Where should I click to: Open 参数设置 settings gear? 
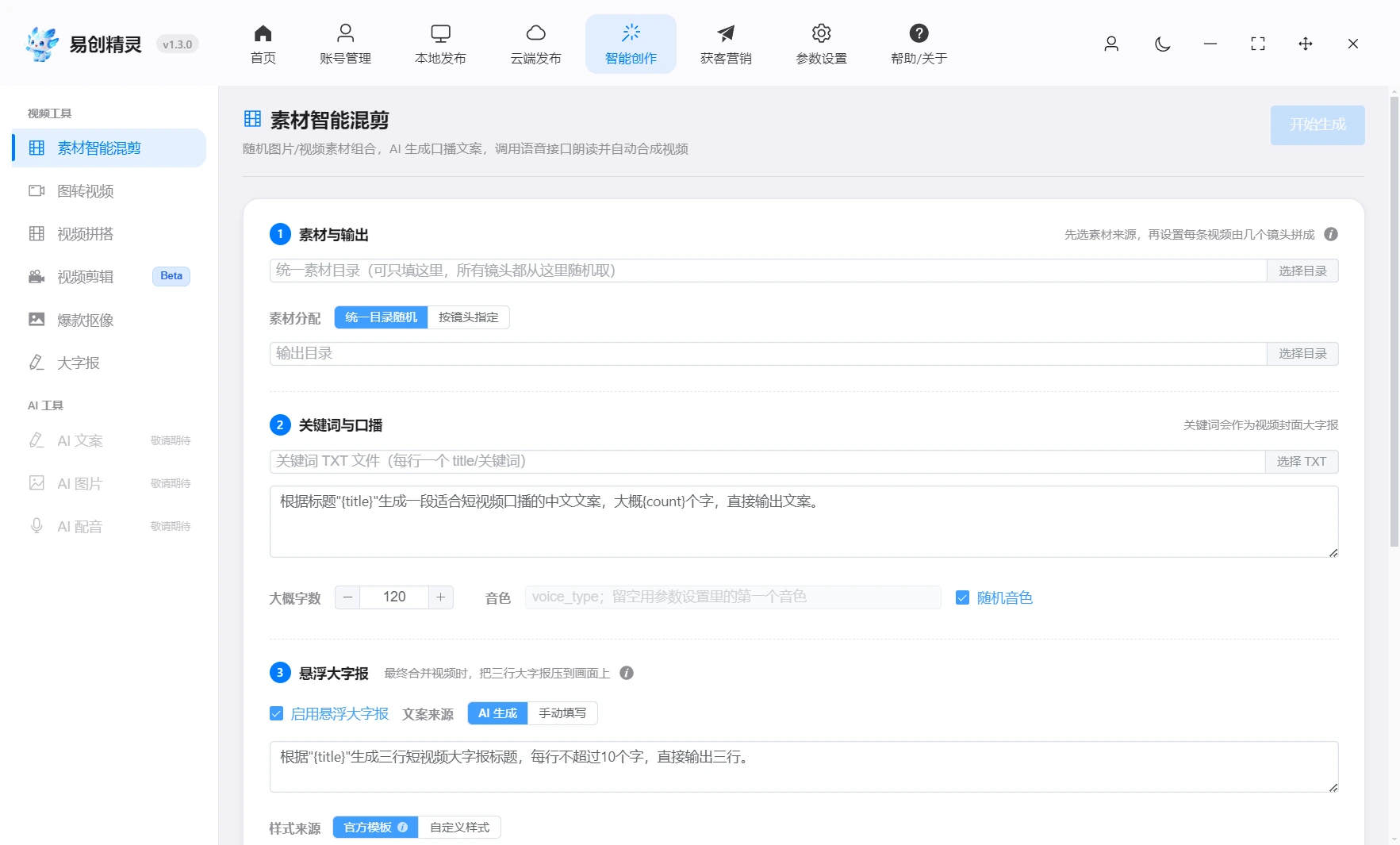click(x=821, y=44)
